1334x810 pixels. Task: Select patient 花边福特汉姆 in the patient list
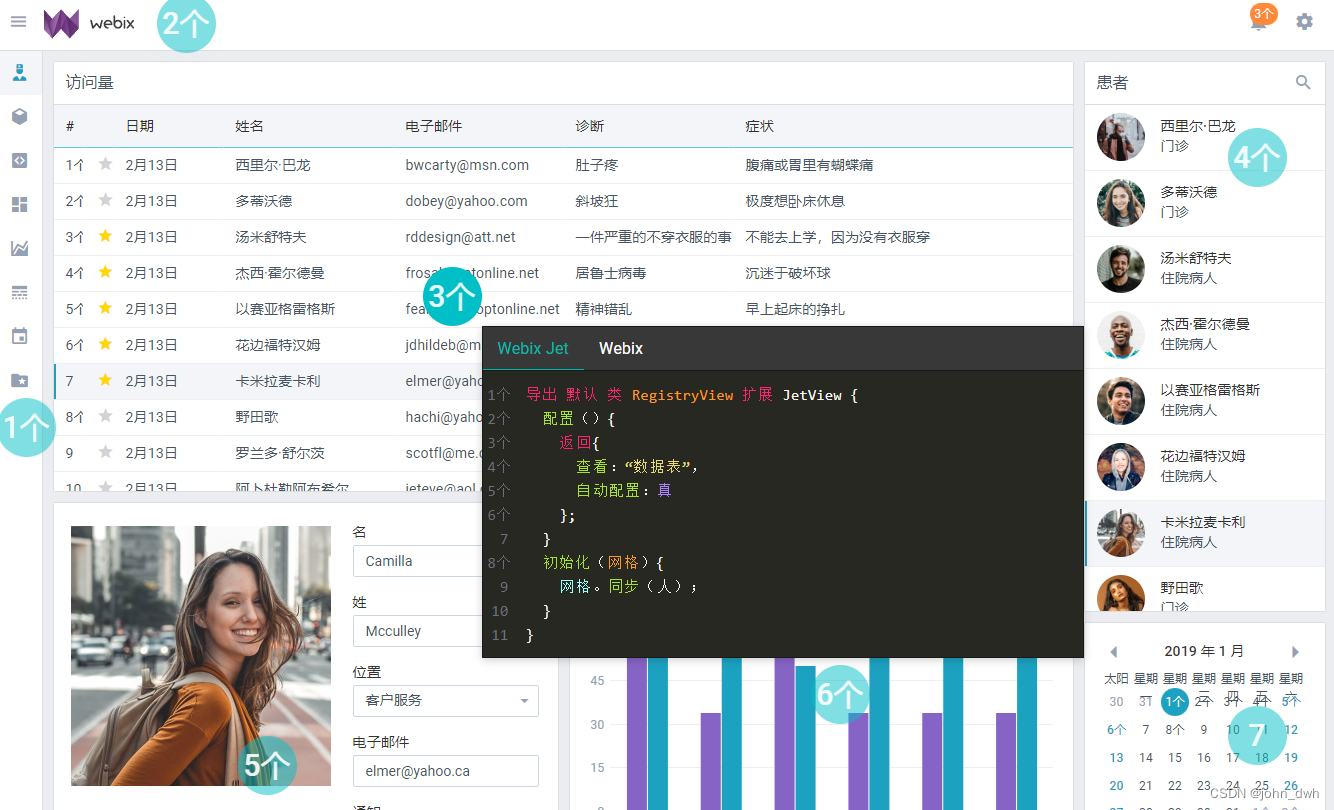coord(1205,468)
